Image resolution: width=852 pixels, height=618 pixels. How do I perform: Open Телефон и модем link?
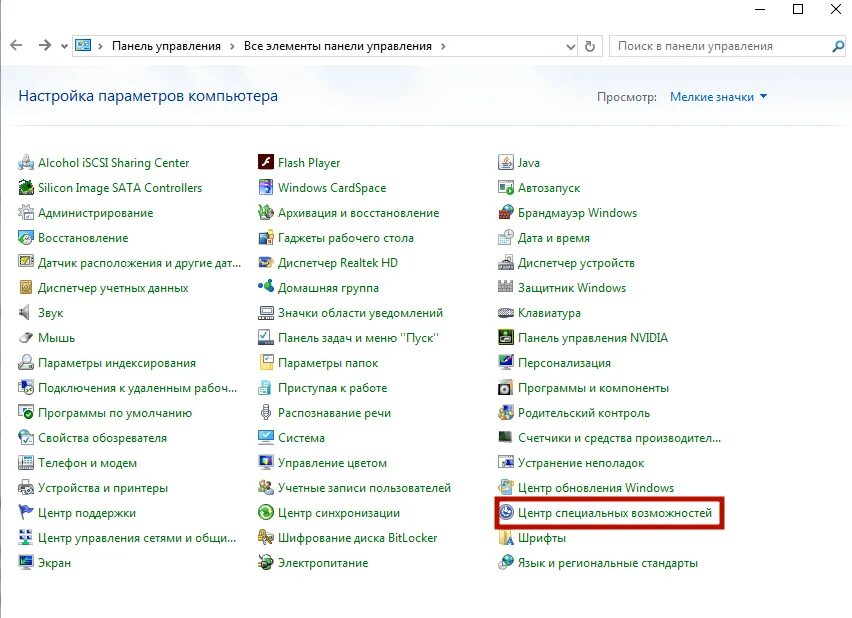87,463
